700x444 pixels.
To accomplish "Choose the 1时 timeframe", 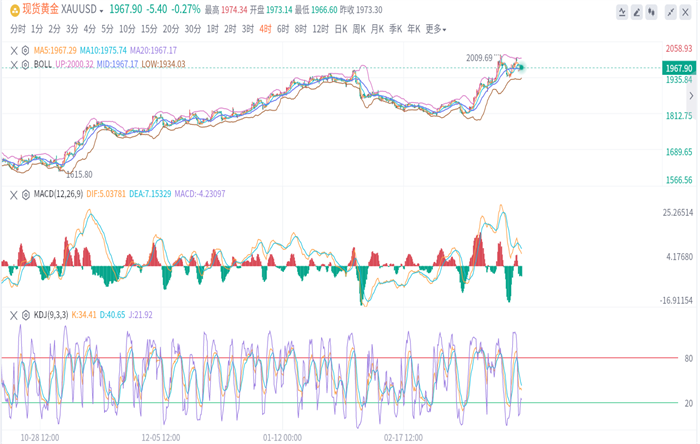I will (x=212, y=29).
